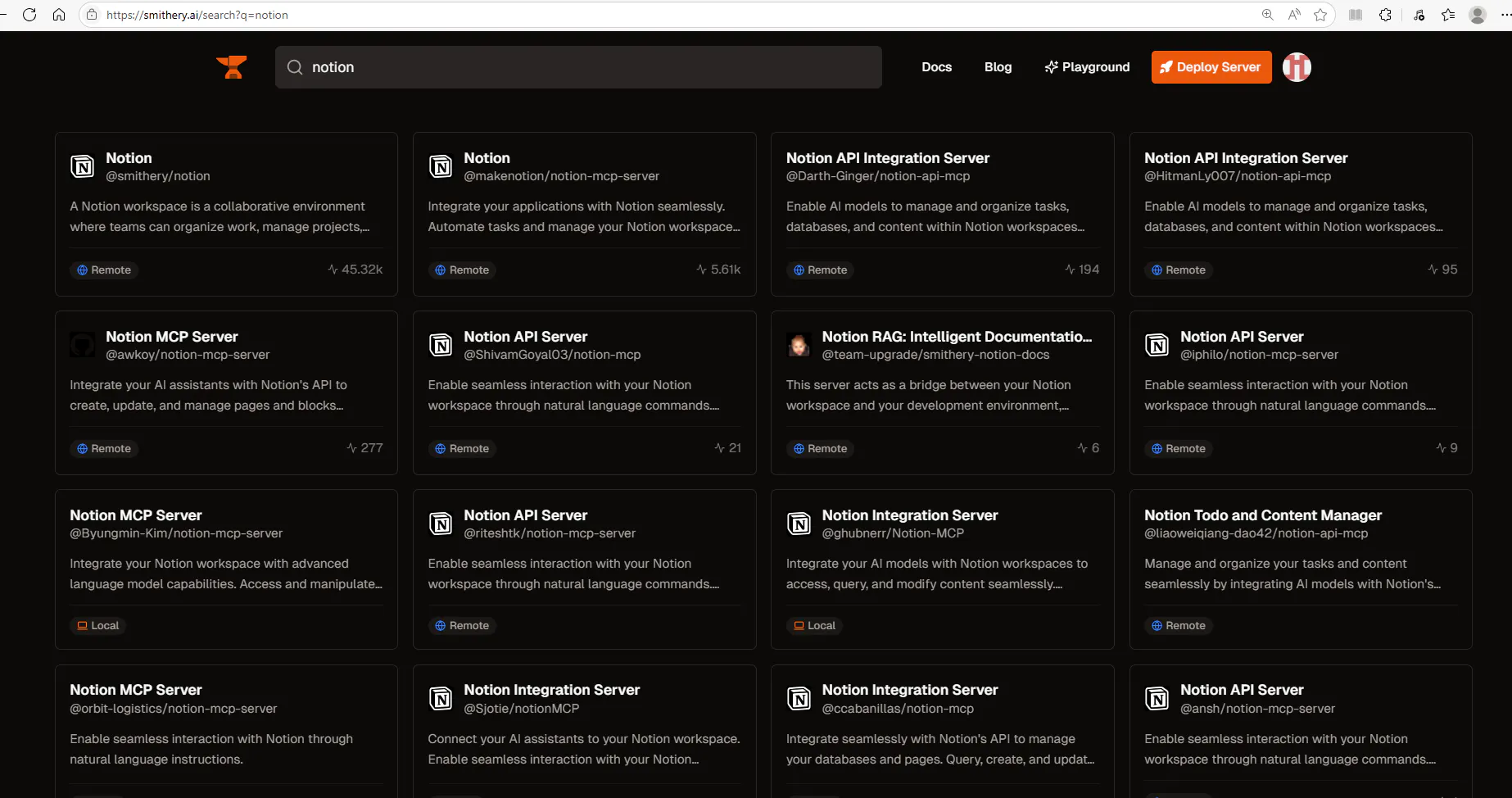
Task: Open the Notion server by @makenotion
Action: [x=584, y=214]
